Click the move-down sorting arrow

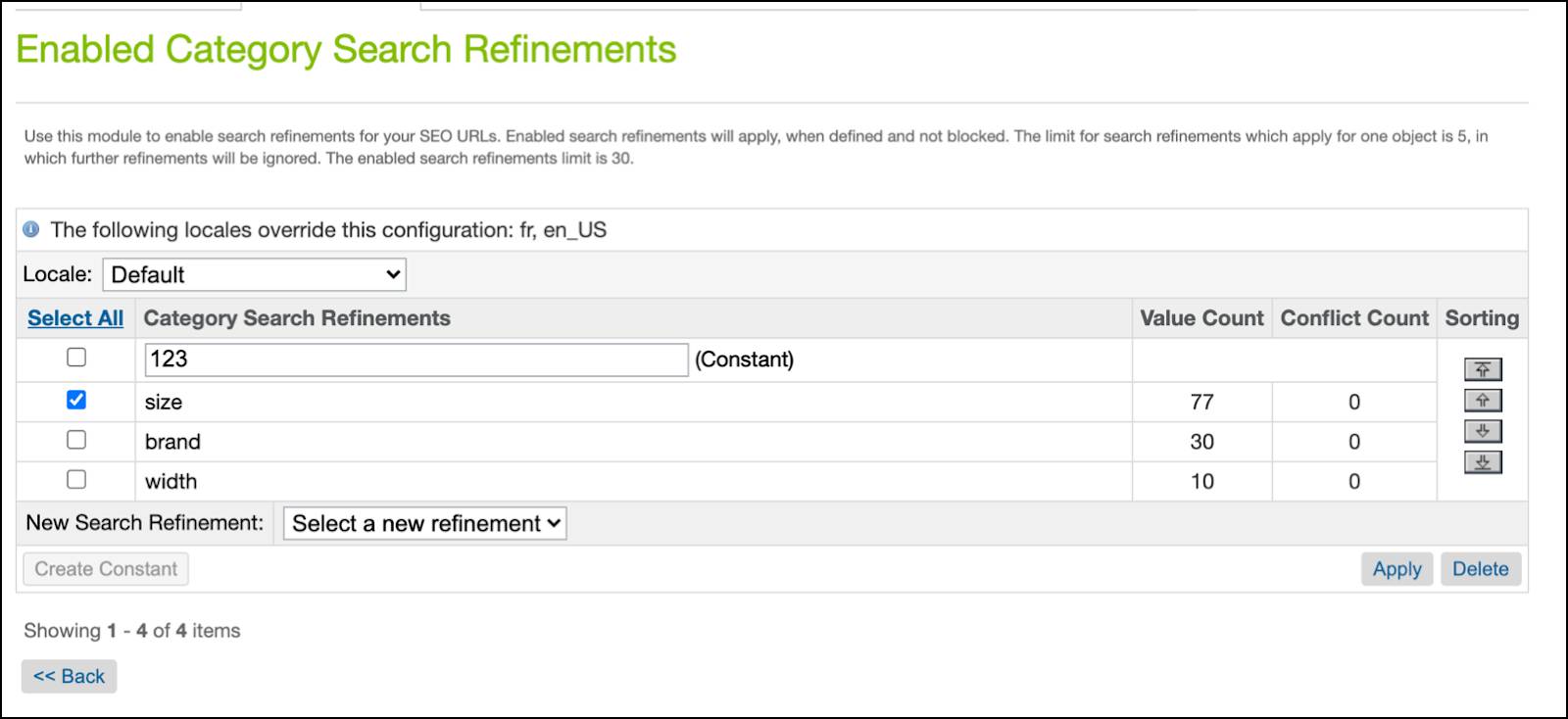[1483, 431]
